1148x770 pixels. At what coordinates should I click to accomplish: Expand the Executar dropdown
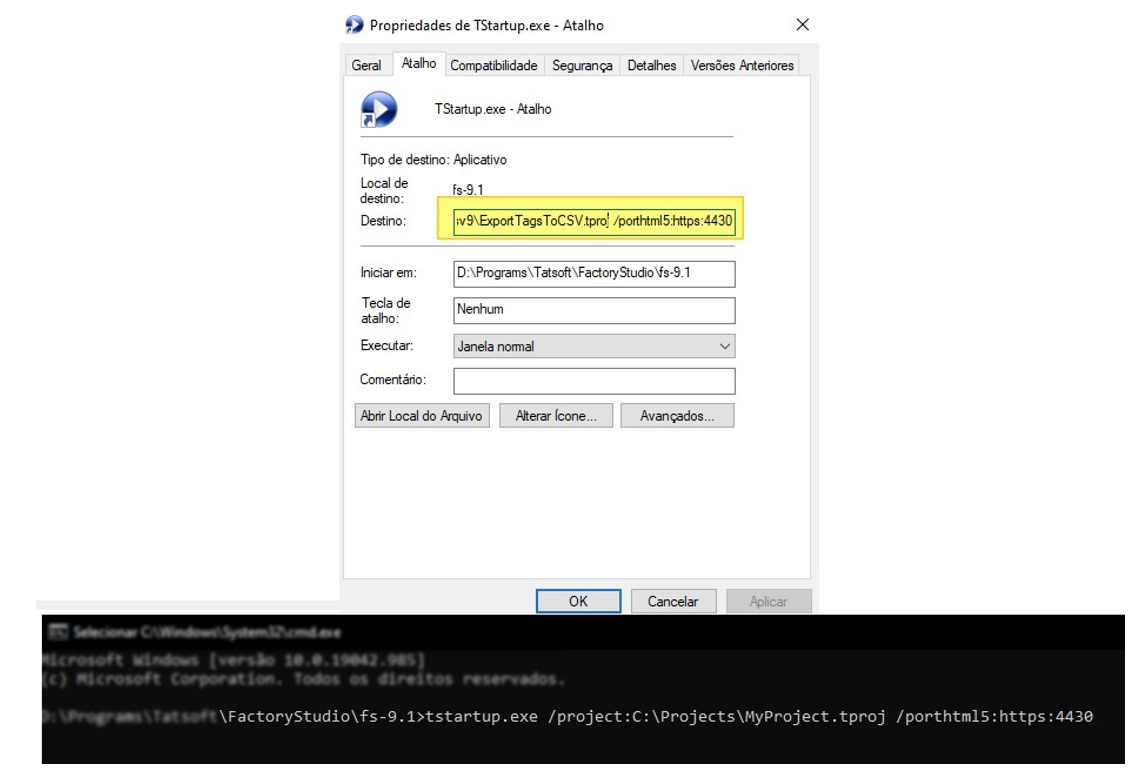594,346
